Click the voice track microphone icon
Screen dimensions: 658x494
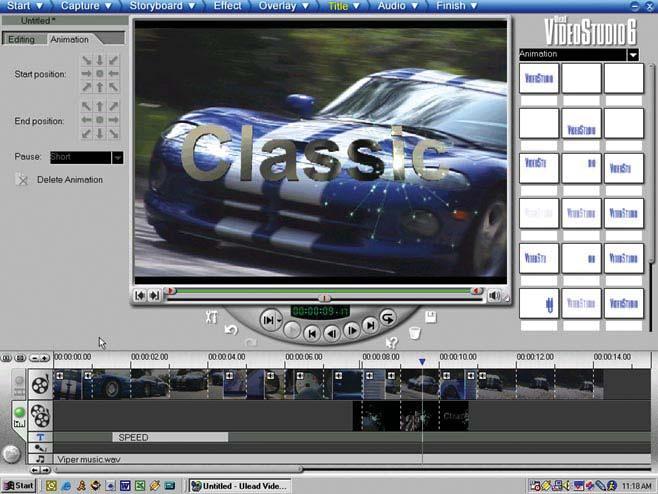(x=40, y=448)
